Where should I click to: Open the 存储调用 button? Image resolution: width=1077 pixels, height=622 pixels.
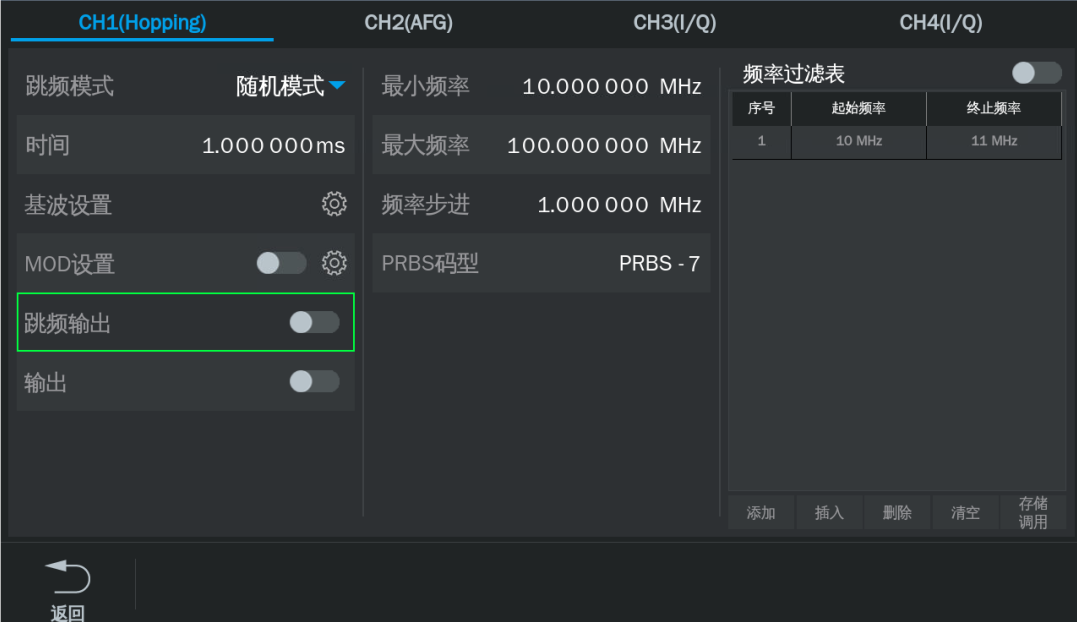pyautogui.click(x=1033, y=513)
